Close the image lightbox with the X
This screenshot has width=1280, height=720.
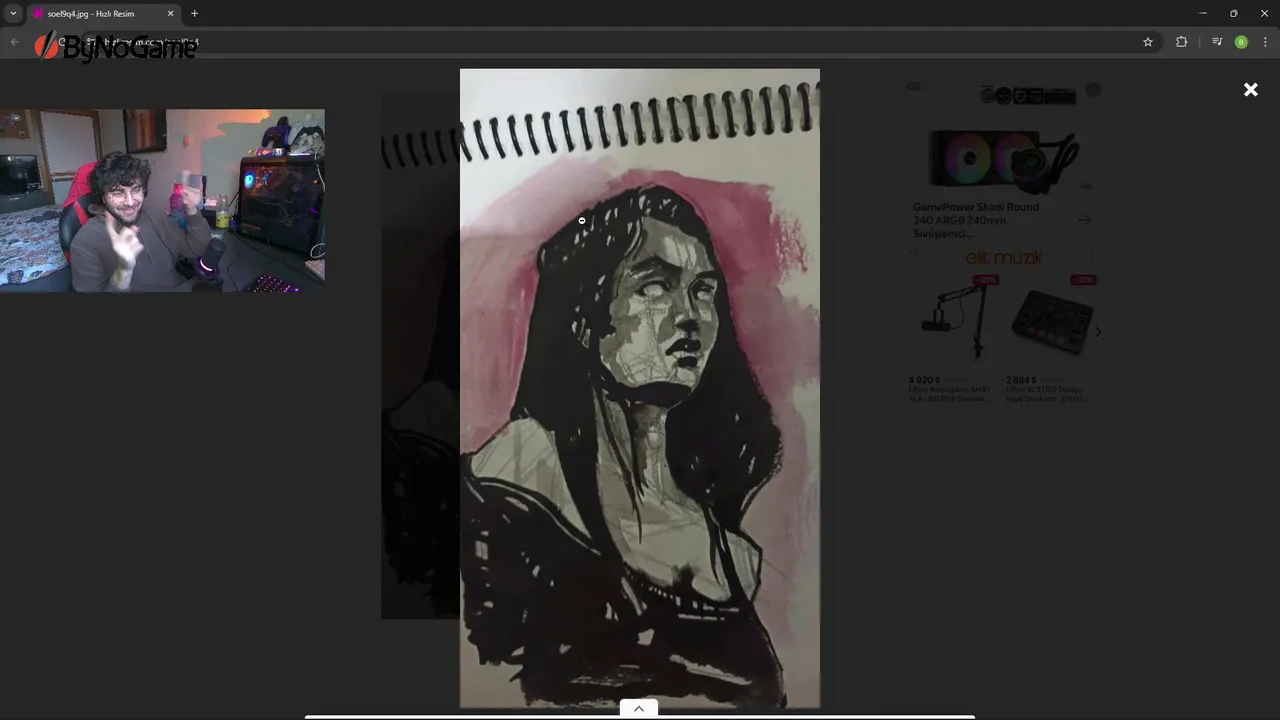click(x=1250, y=90)
